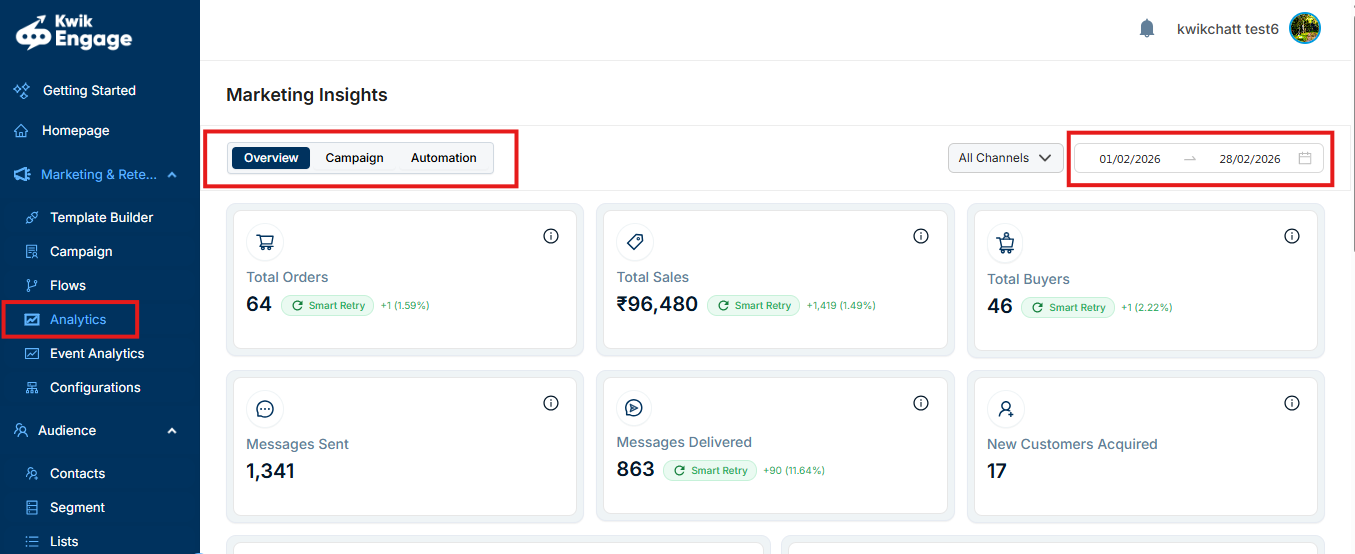Switch to the Automation tab

point(443,158)
